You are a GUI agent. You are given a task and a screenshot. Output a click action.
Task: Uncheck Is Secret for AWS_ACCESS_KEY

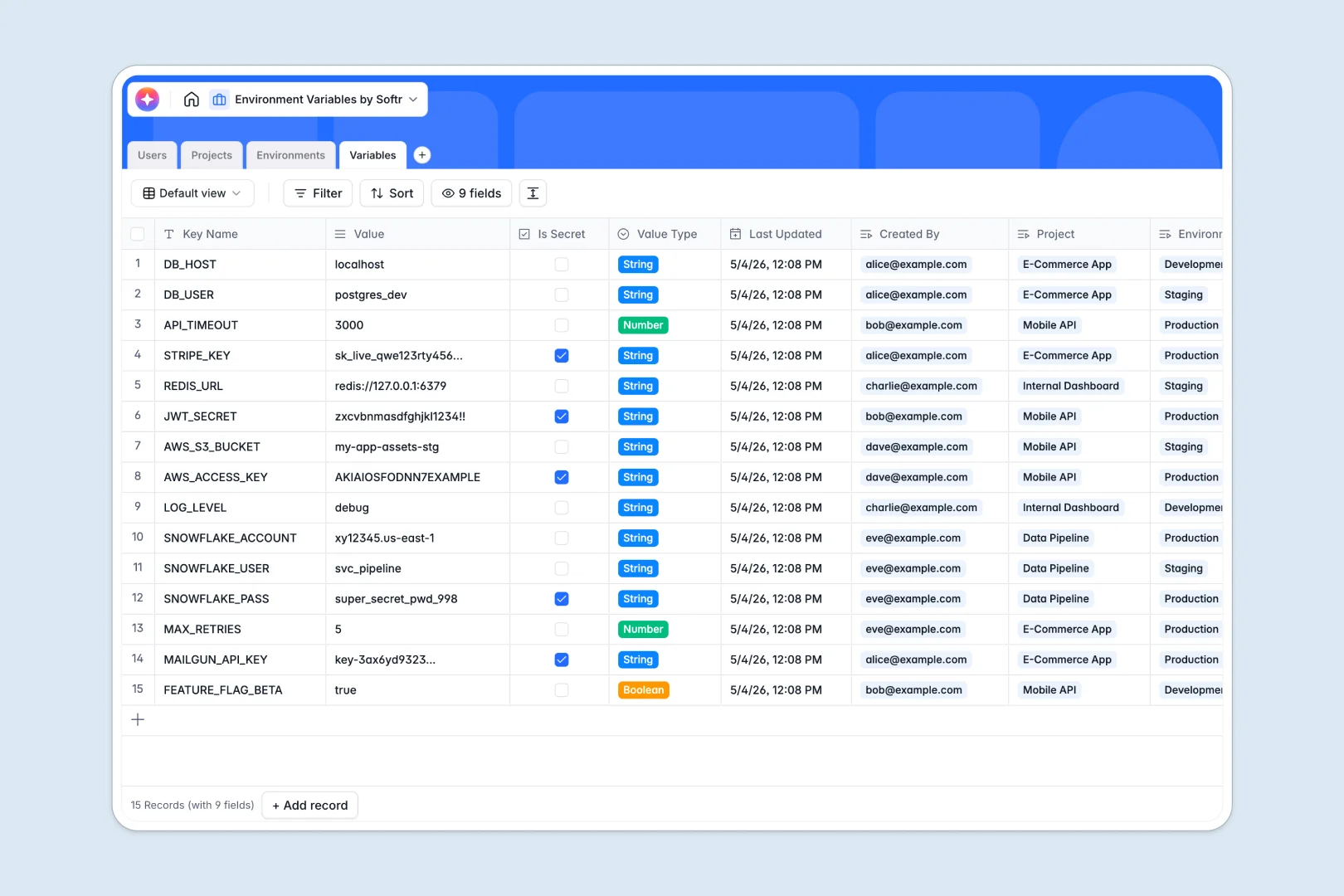562,477
